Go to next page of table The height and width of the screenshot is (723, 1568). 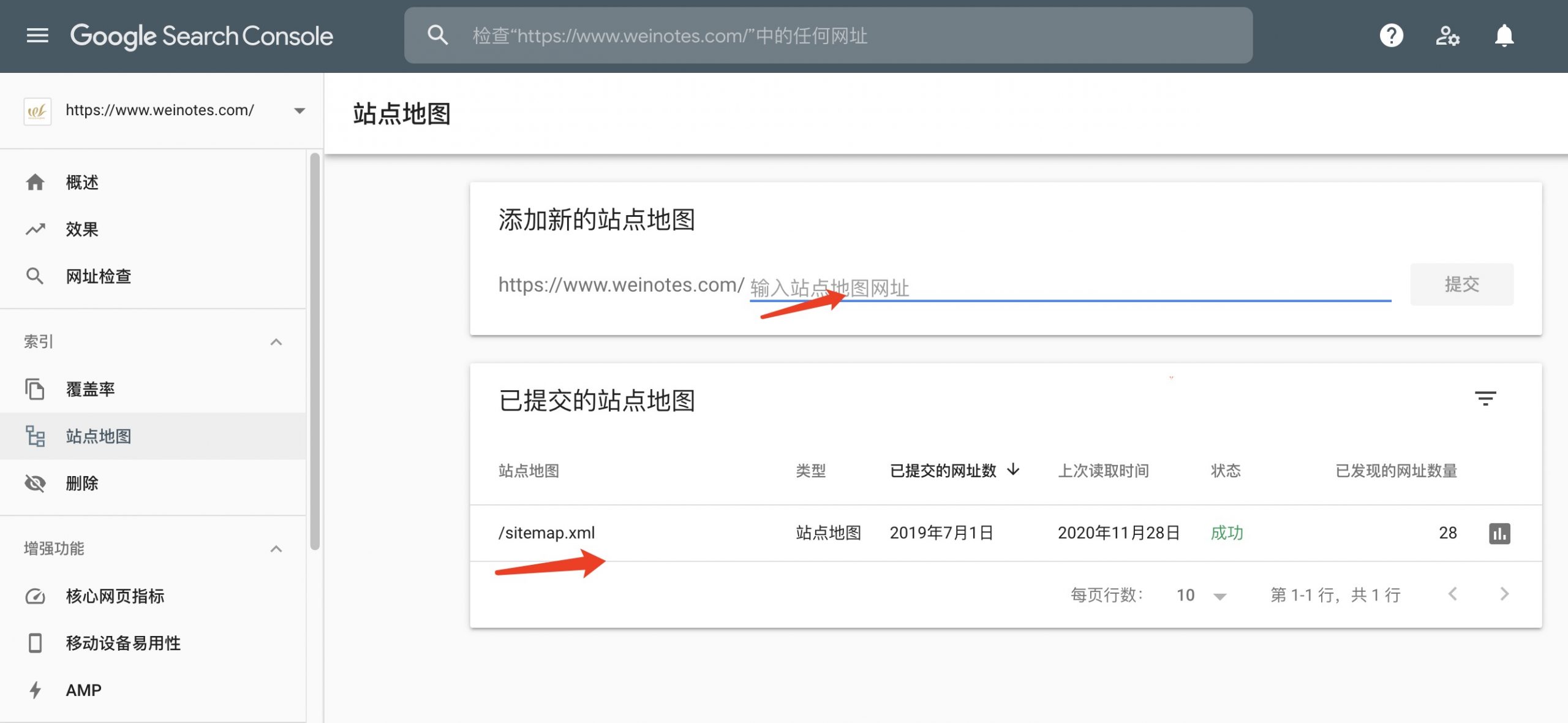1504,594
